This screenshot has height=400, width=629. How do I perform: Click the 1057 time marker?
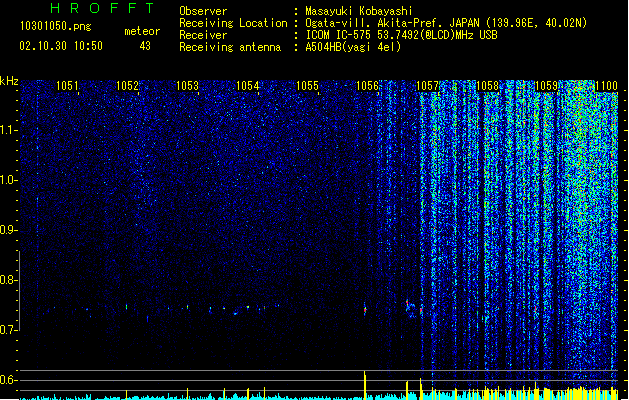(428, 86)
